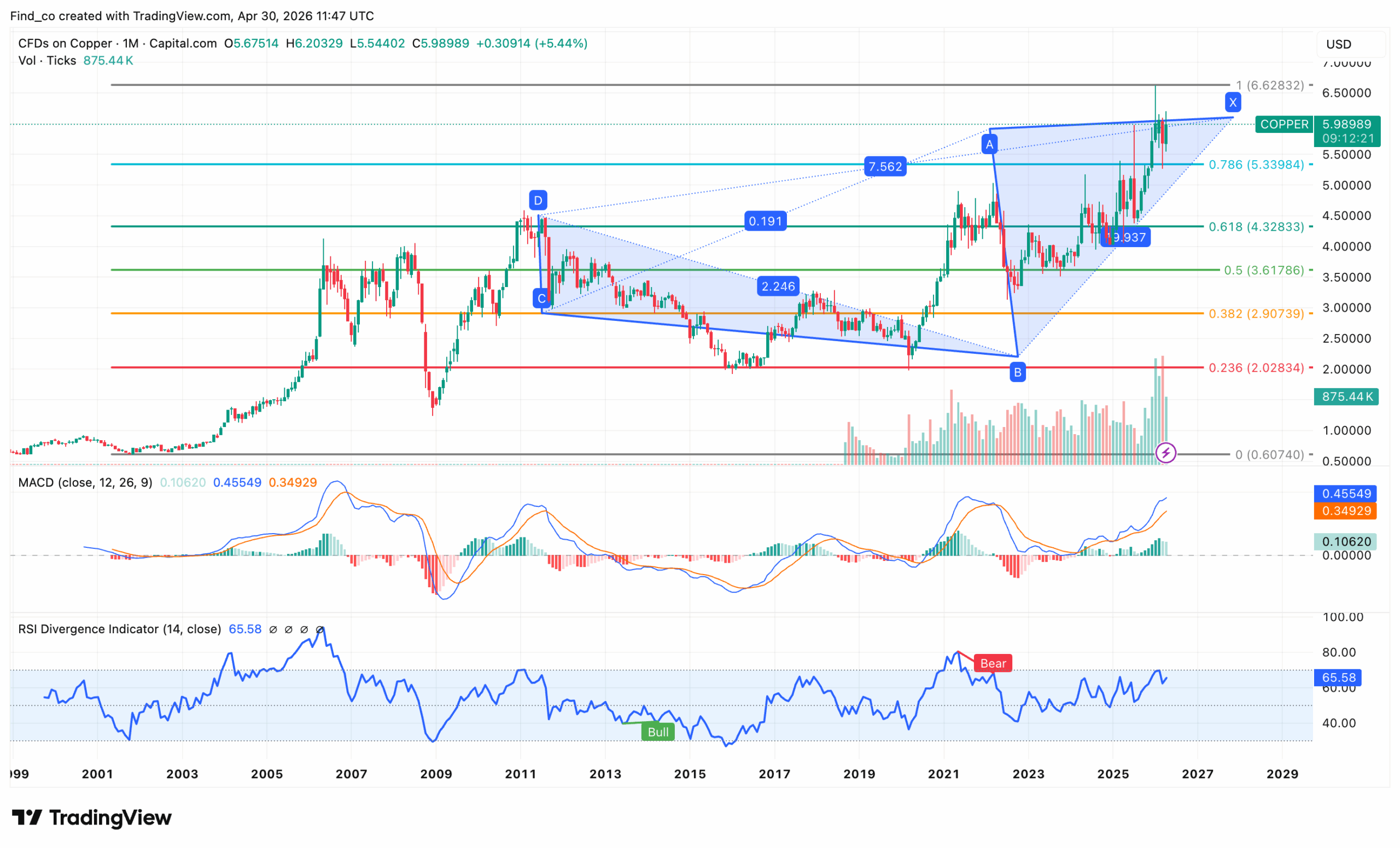Image resolution: width=1400 pixels, height=848 pixels.
Task: Click the 875.44 K volume axis tag
Action: pyautogui.click(x=1346, y=396)
